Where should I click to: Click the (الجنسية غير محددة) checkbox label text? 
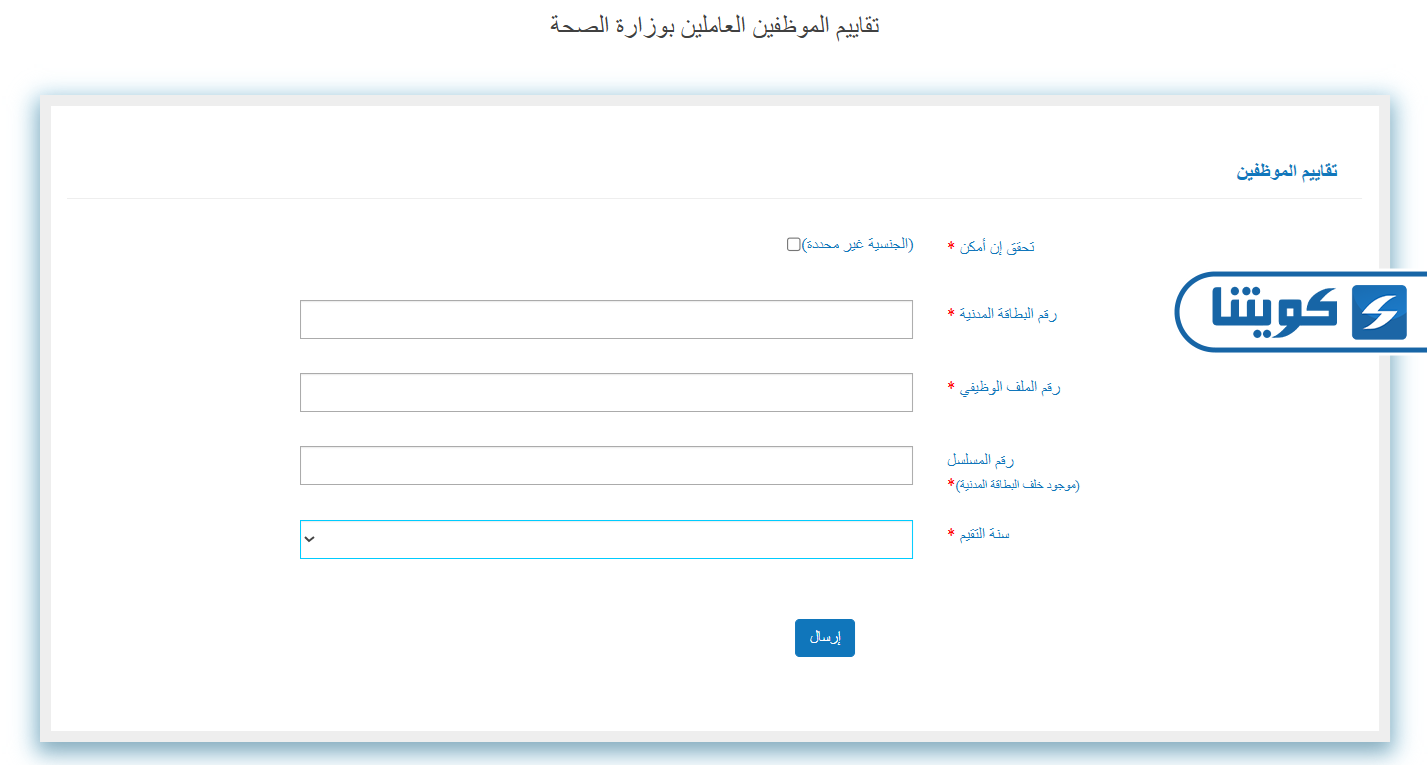click(x=858, y=245)
